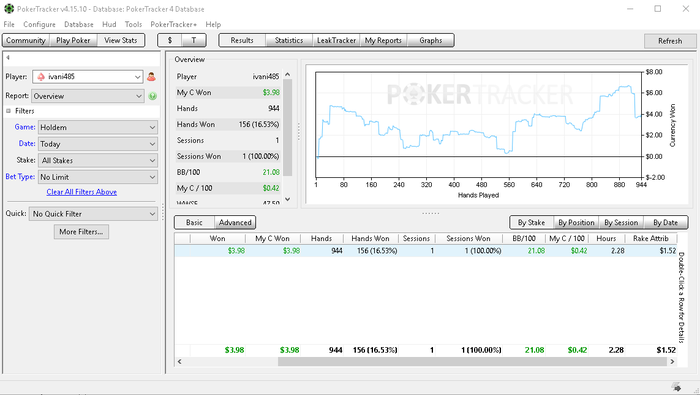
Task: Click the winnings line graph chart
Action: (479, 125)
